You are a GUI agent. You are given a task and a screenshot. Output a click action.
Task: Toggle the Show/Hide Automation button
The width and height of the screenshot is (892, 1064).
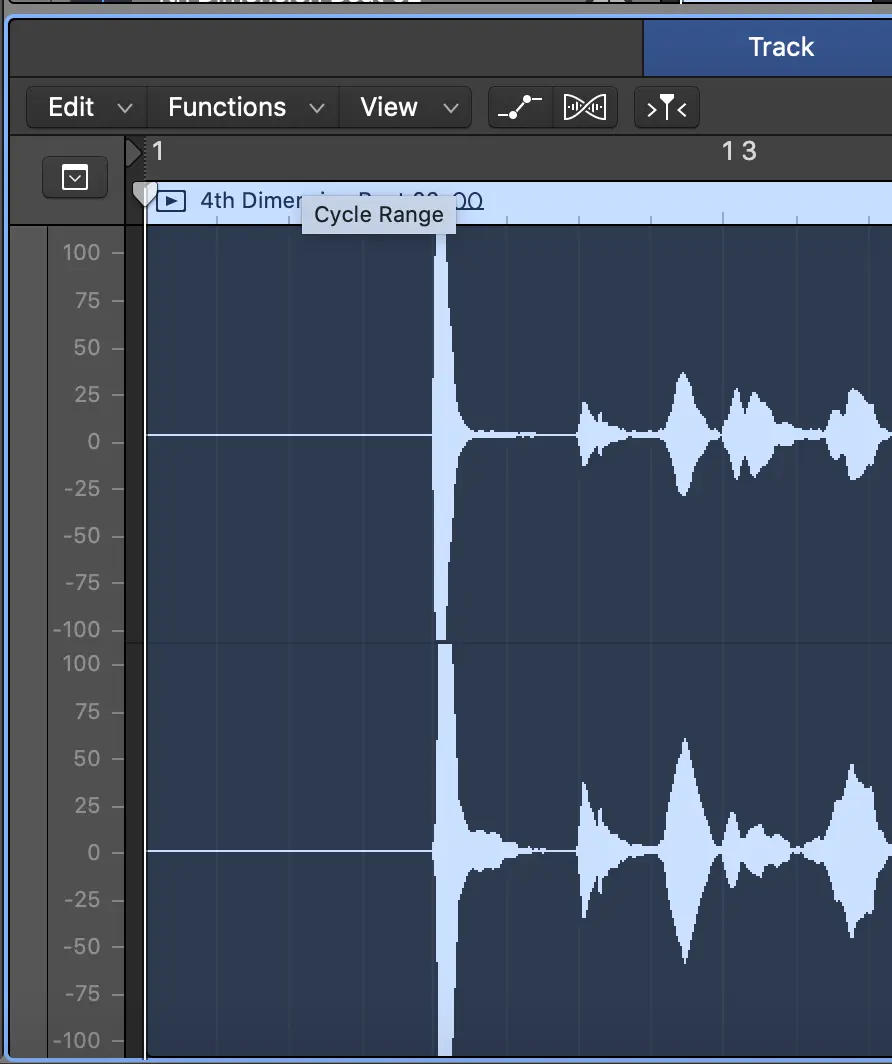[x=520, y=107]
